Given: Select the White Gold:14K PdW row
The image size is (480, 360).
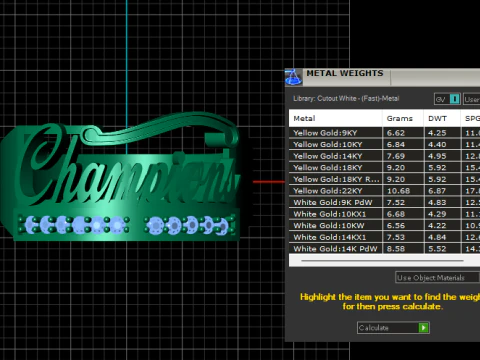Looking at the screenshot, I should (384, 249).
